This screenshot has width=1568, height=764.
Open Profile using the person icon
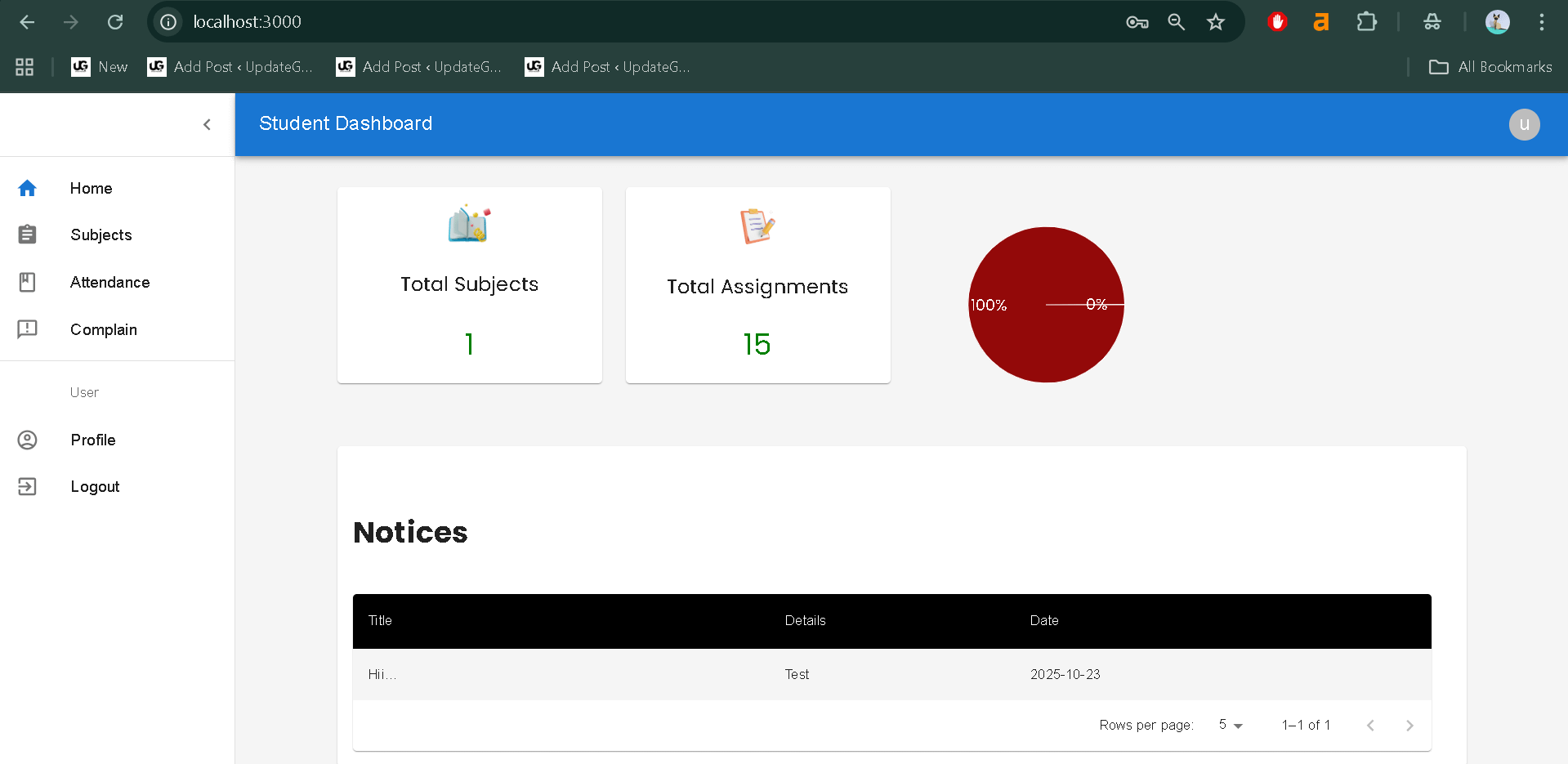pos(27,440)
